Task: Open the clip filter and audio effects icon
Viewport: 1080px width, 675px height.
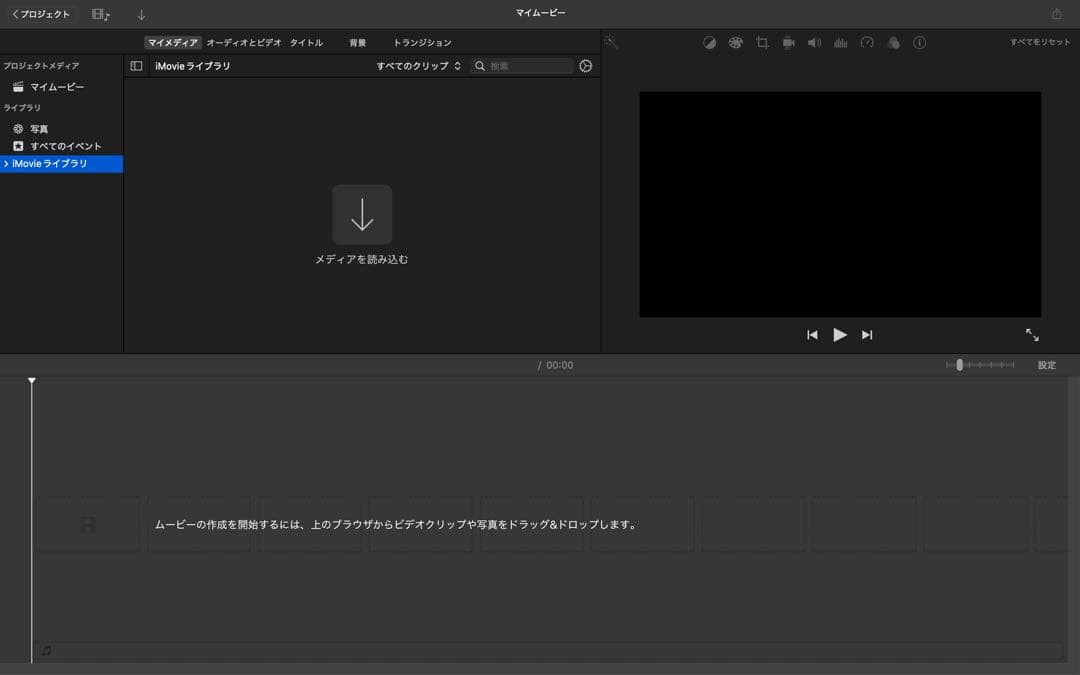Action: [893, 43]
